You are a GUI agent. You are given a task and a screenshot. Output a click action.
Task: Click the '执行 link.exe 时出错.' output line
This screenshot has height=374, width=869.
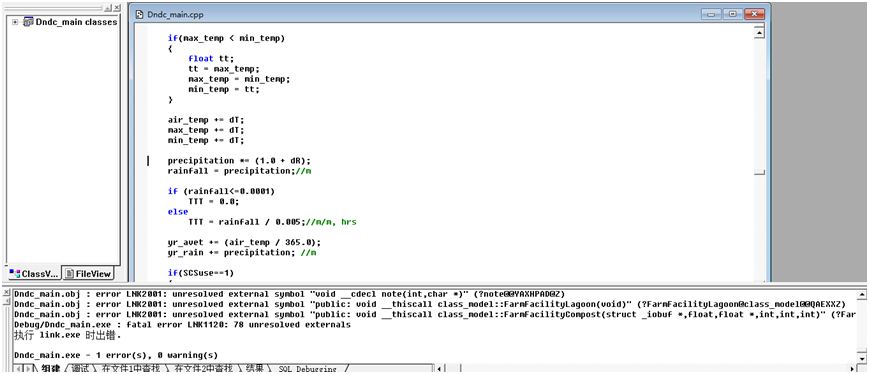(67, 335)
